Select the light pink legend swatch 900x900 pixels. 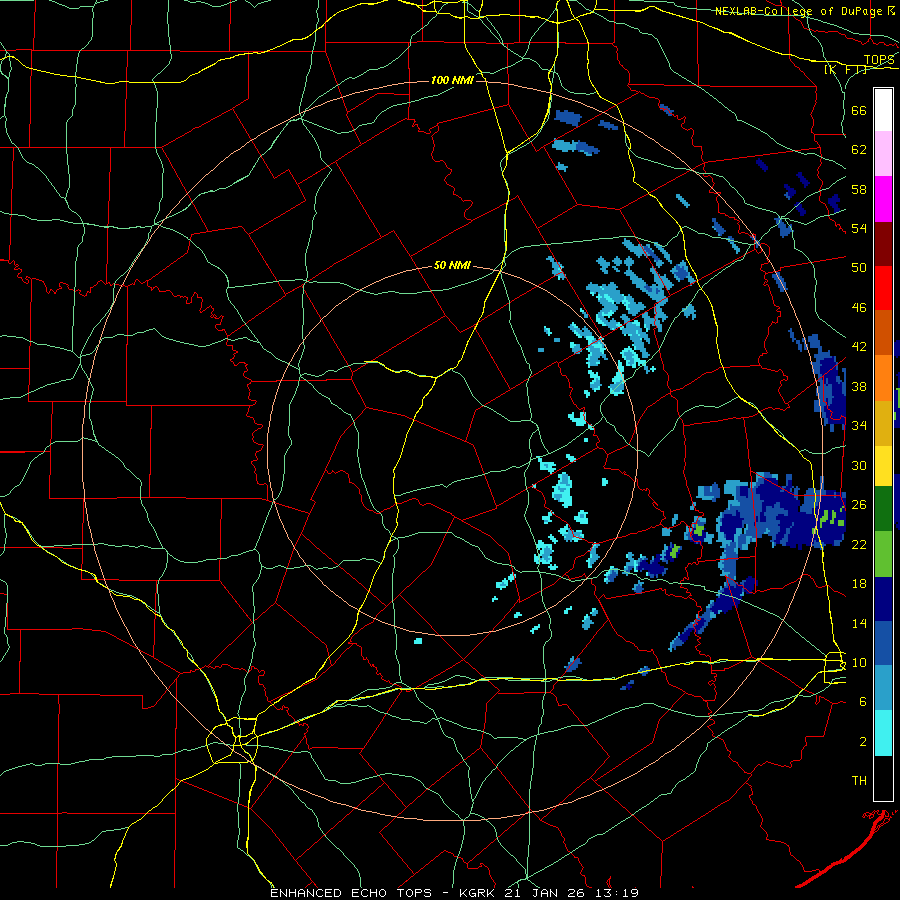tap(883, 153)
